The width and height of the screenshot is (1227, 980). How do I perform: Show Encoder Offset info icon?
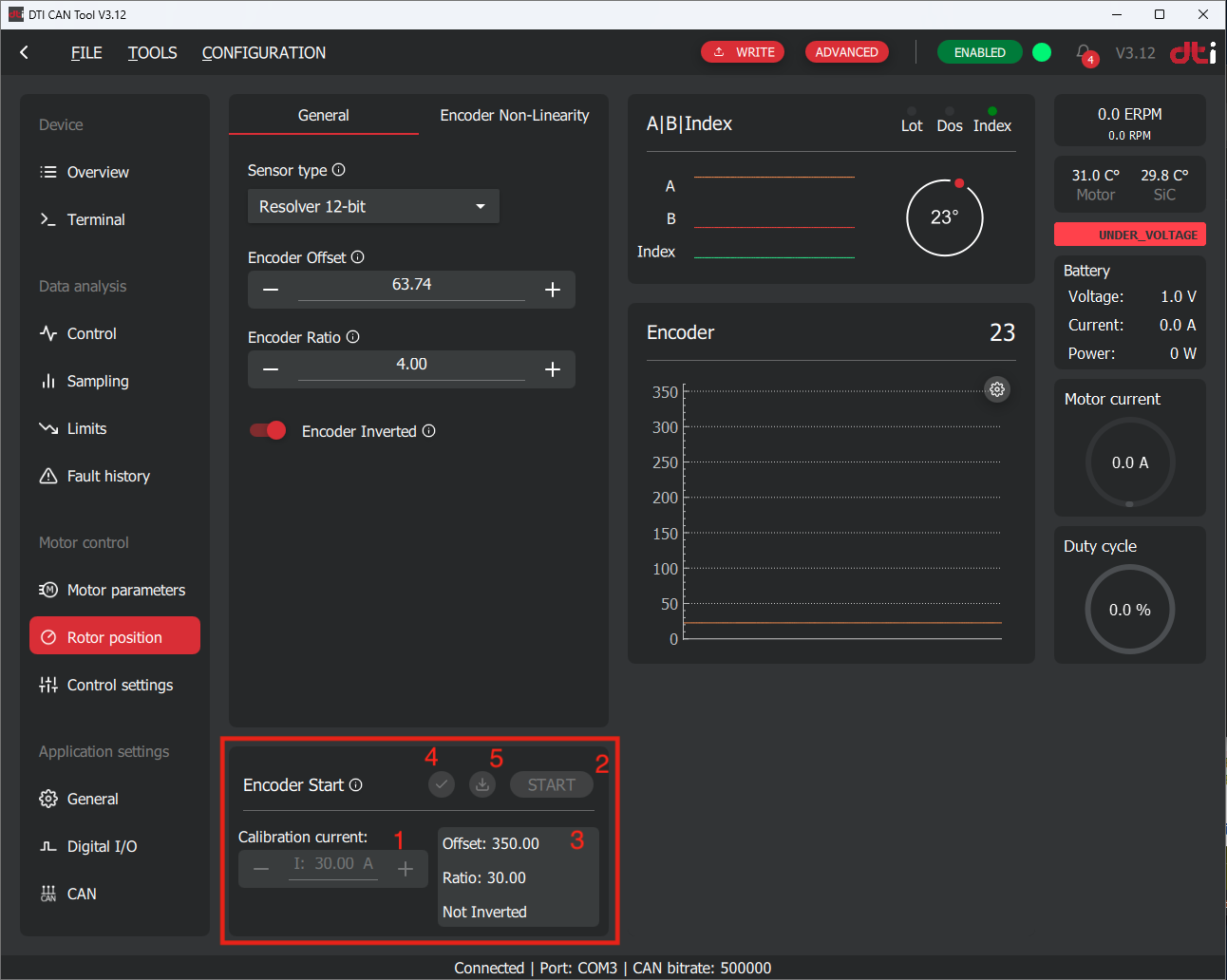[x=358, y=257]
